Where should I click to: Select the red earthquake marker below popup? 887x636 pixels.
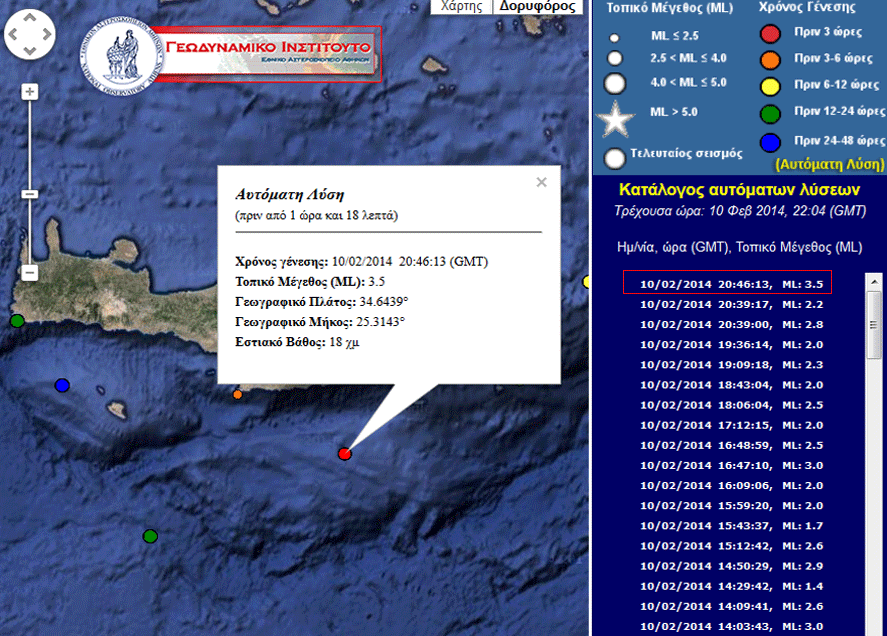click(345, 454)
